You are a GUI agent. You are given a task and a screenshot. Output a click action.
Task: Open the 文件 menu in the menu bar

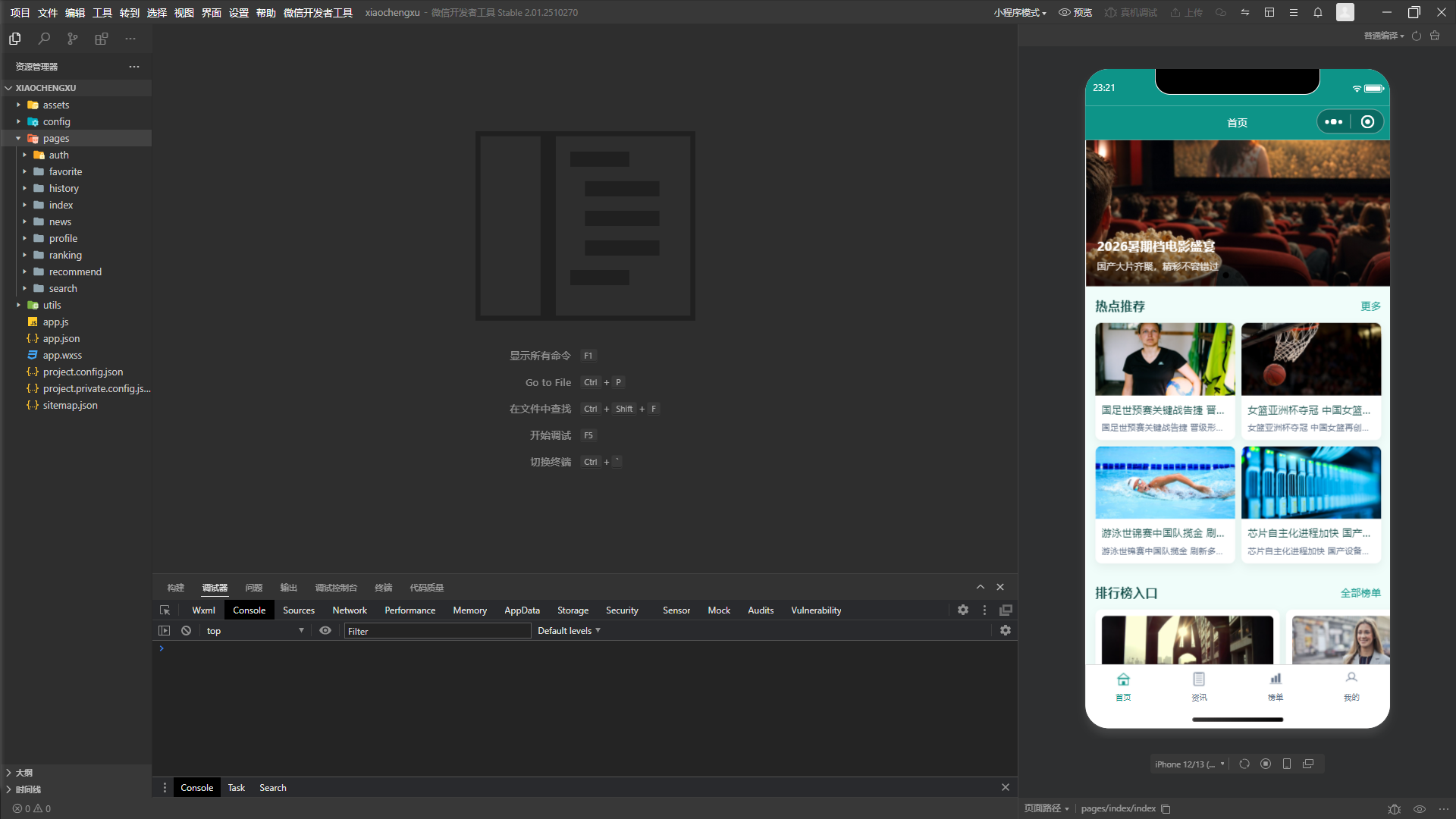coord(48,13)
